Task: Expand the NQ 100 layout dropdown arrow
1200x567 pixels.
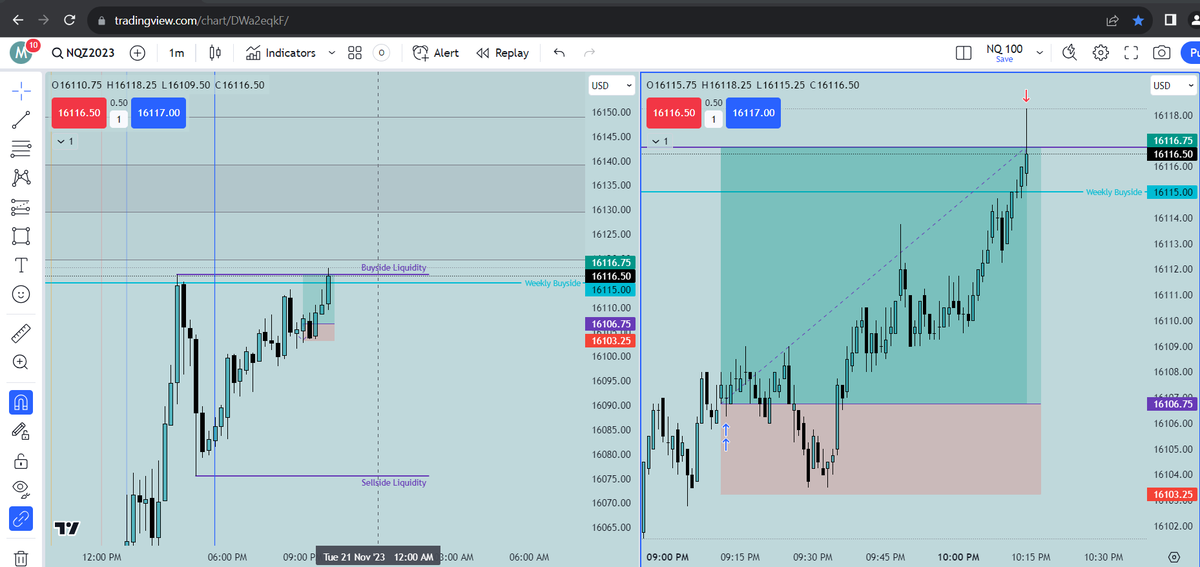Action: pos(1040,53)
